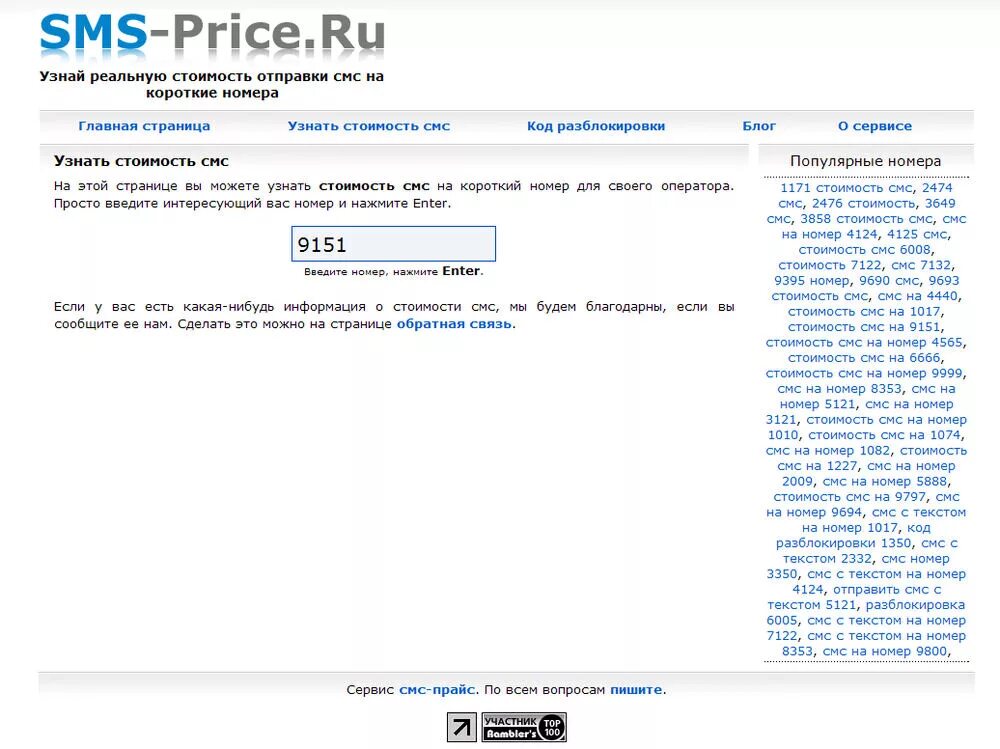Open the 4125 смс link
This screenshot has width=1000, height=749.
[x=917, y=234]
